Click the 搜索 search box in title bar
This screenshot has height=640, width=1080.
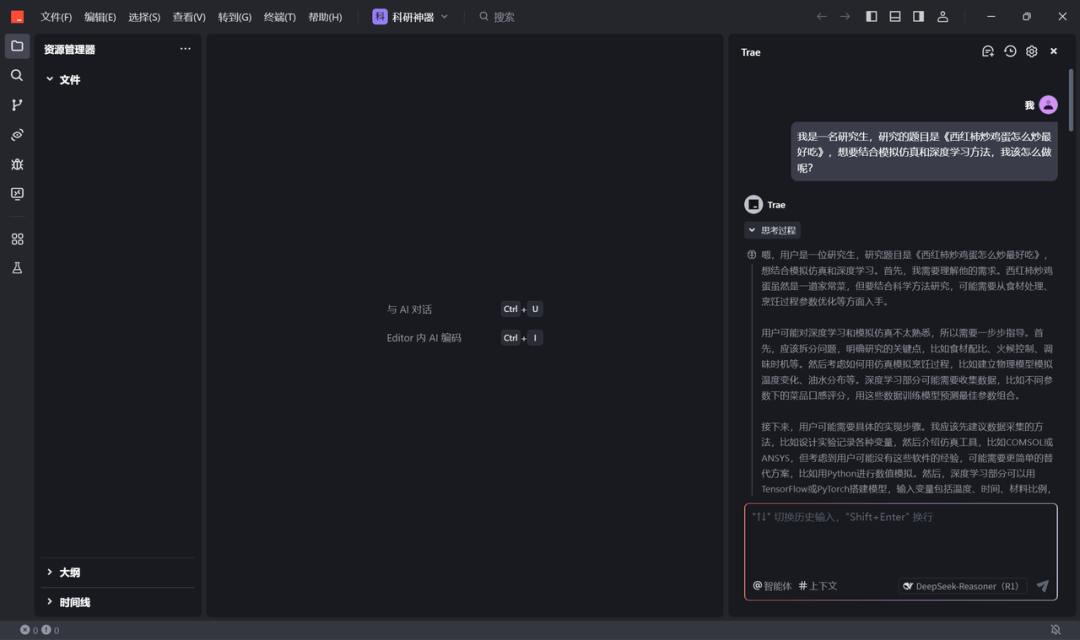pyautogui.click(x=497, y=17)
